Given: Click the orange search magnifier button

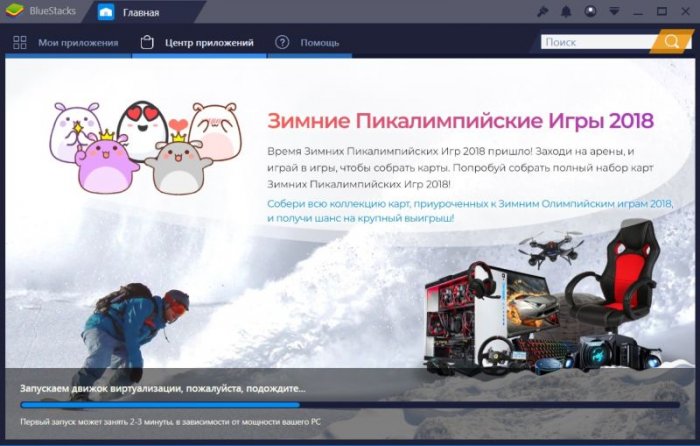Looking at the screenshot, I should tap(671, 42).
